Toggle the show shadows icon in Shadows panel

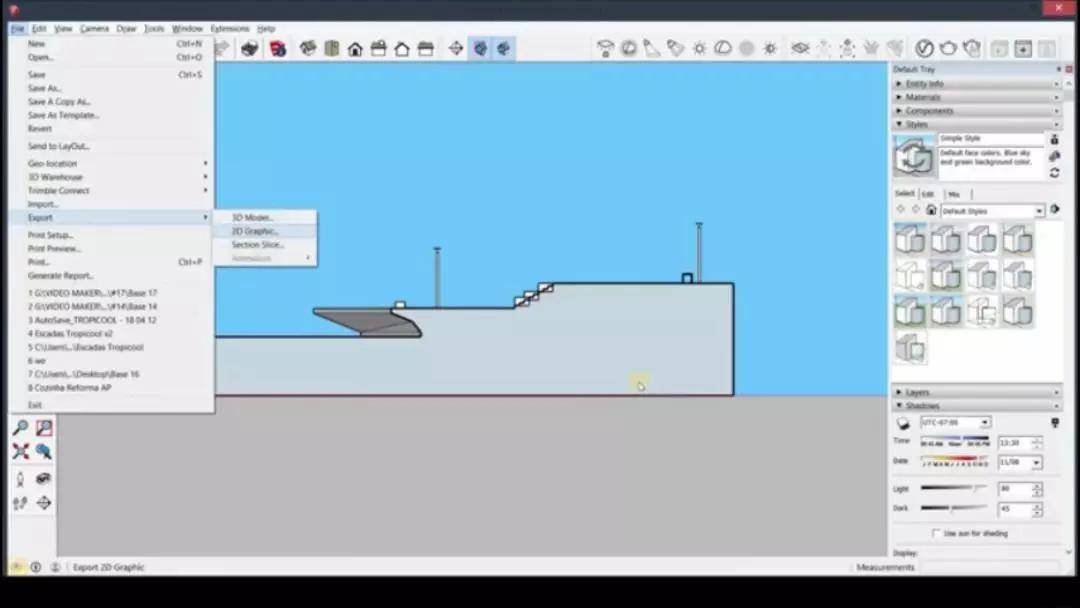click(904, 423)
